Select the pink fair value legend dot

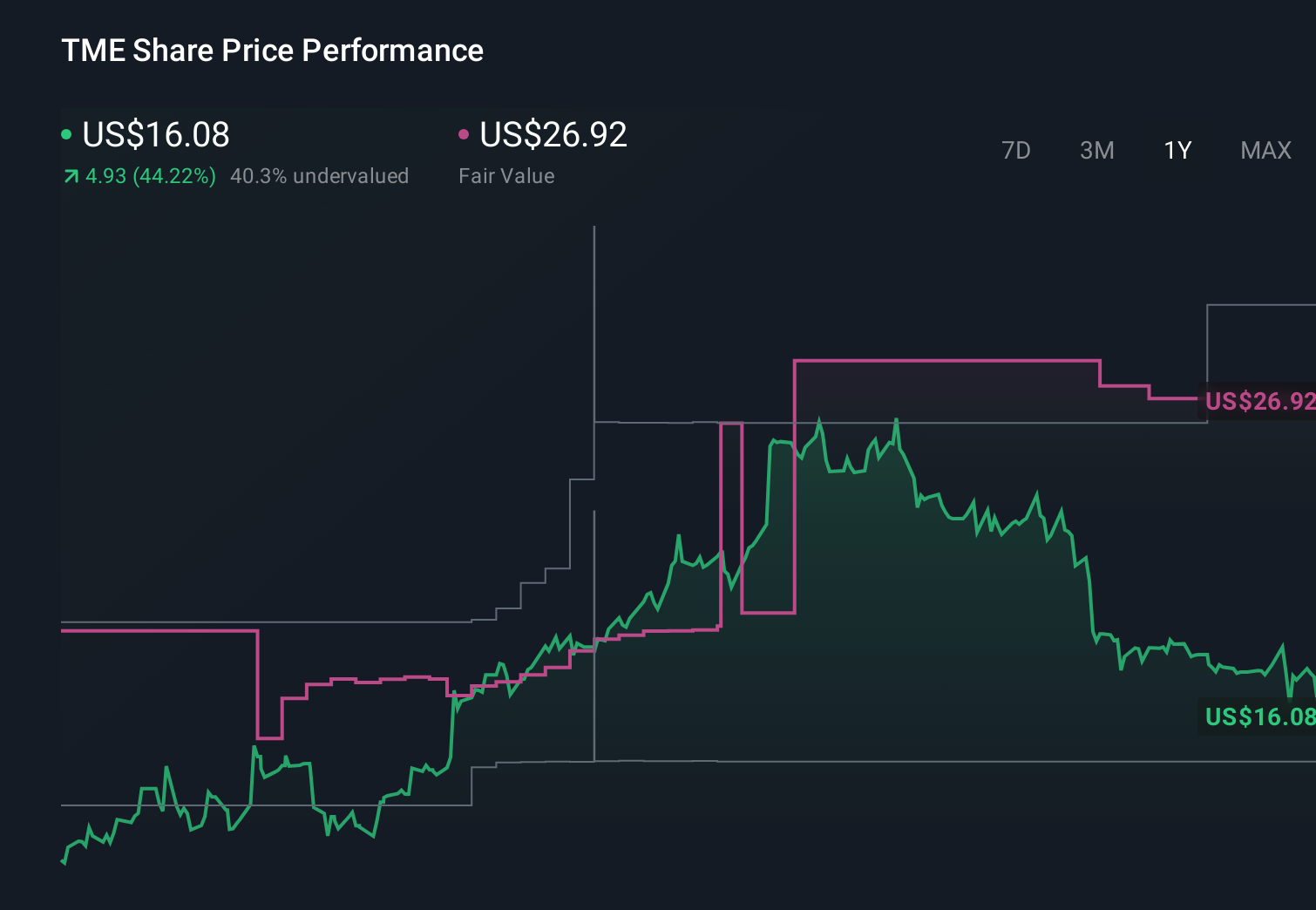click(x=465, y=132)
